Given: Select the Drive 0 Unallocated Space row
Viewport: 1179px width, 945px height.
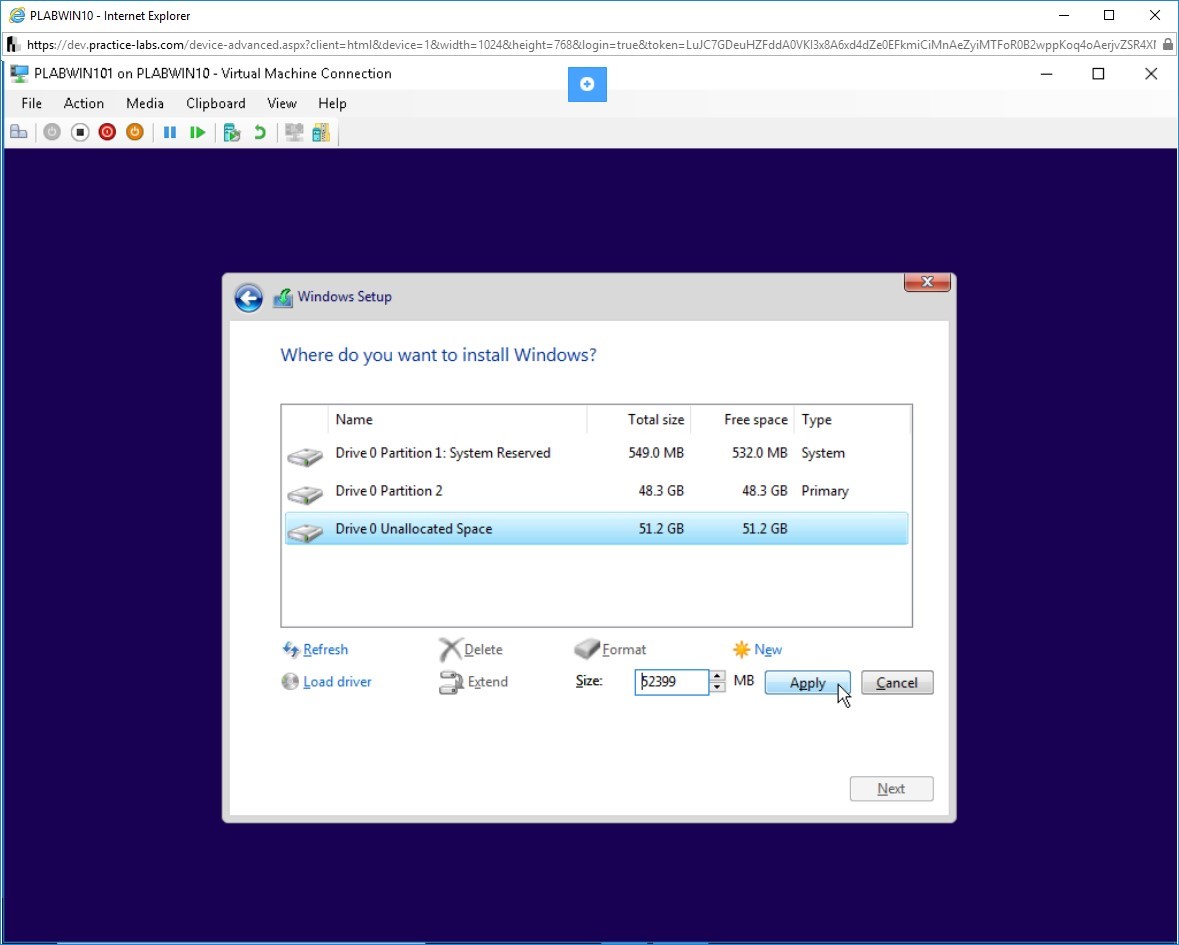Looking at the screenshot, I should (x=596, y=529).
